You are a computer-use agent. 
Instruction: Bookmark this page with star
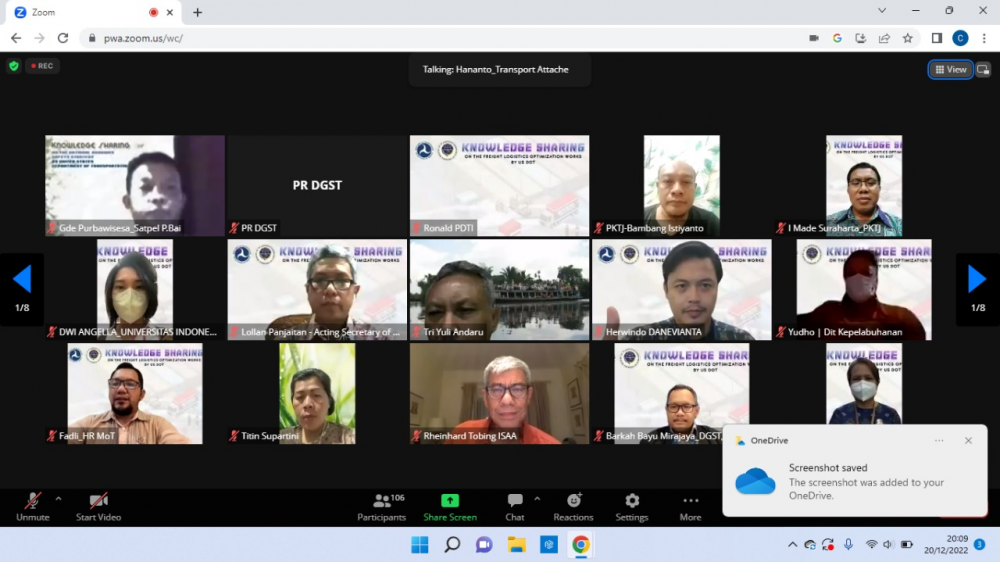point(908,38)
